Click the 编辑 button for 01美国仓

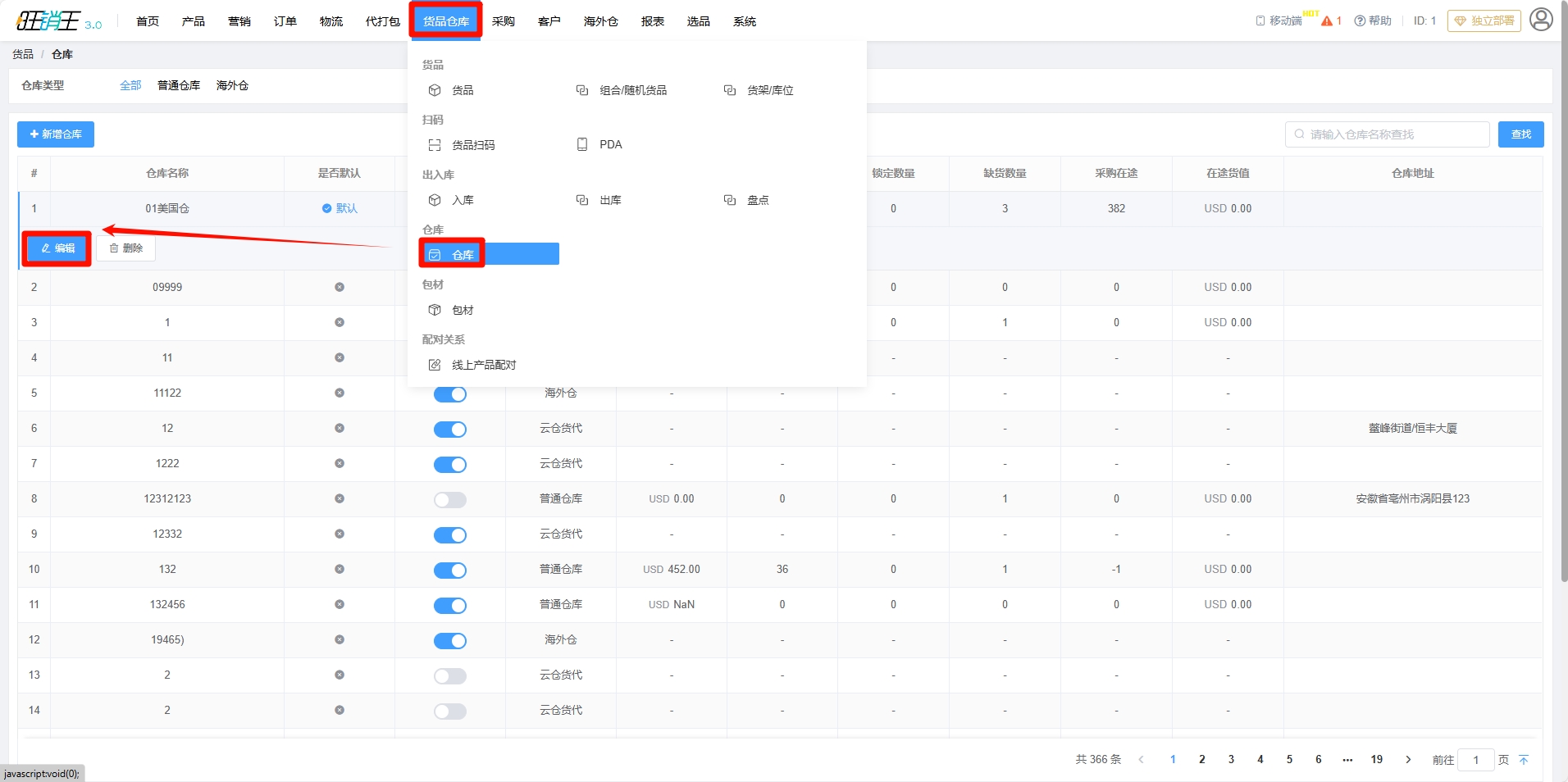coord(57,248)
